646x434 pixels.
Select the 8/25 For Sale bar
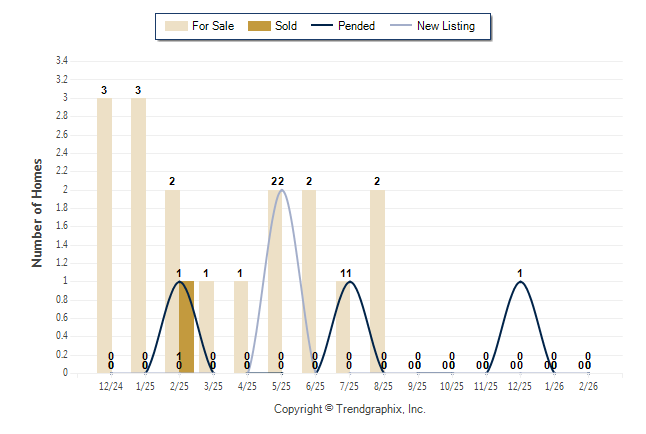[x=377, y=281]
